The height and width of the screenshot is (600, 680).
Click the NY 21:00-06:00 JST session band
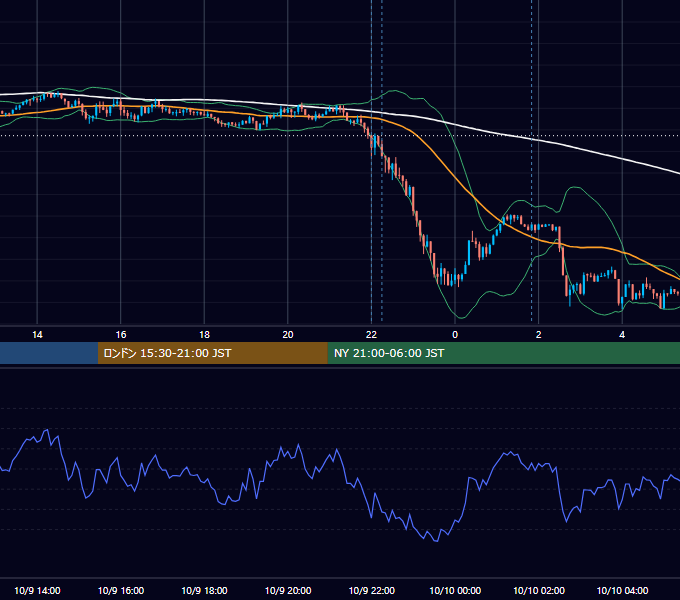[503, 353]
